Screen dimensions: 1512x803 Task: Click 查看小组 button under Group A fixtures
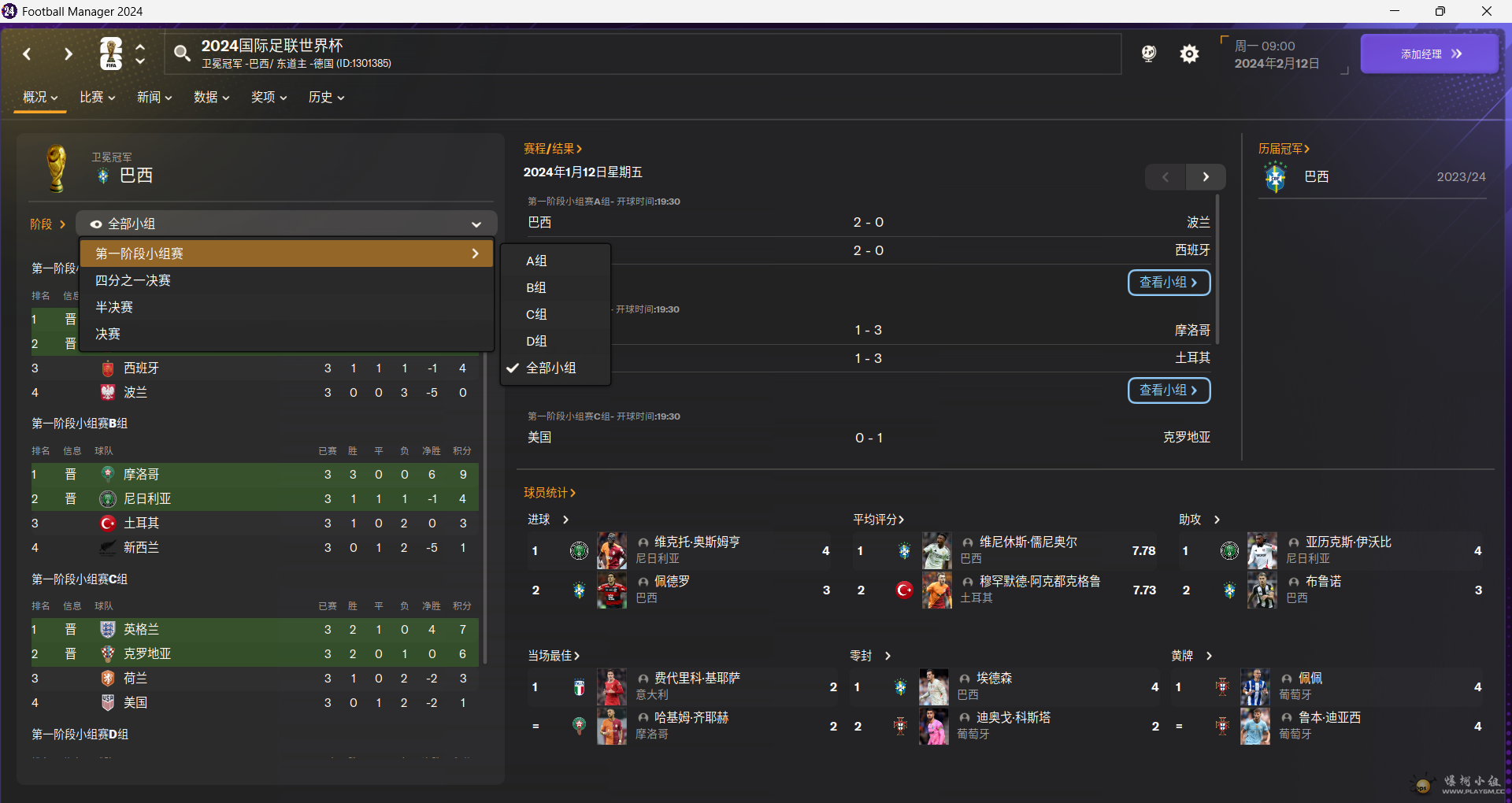click(x=1169, y=283)
